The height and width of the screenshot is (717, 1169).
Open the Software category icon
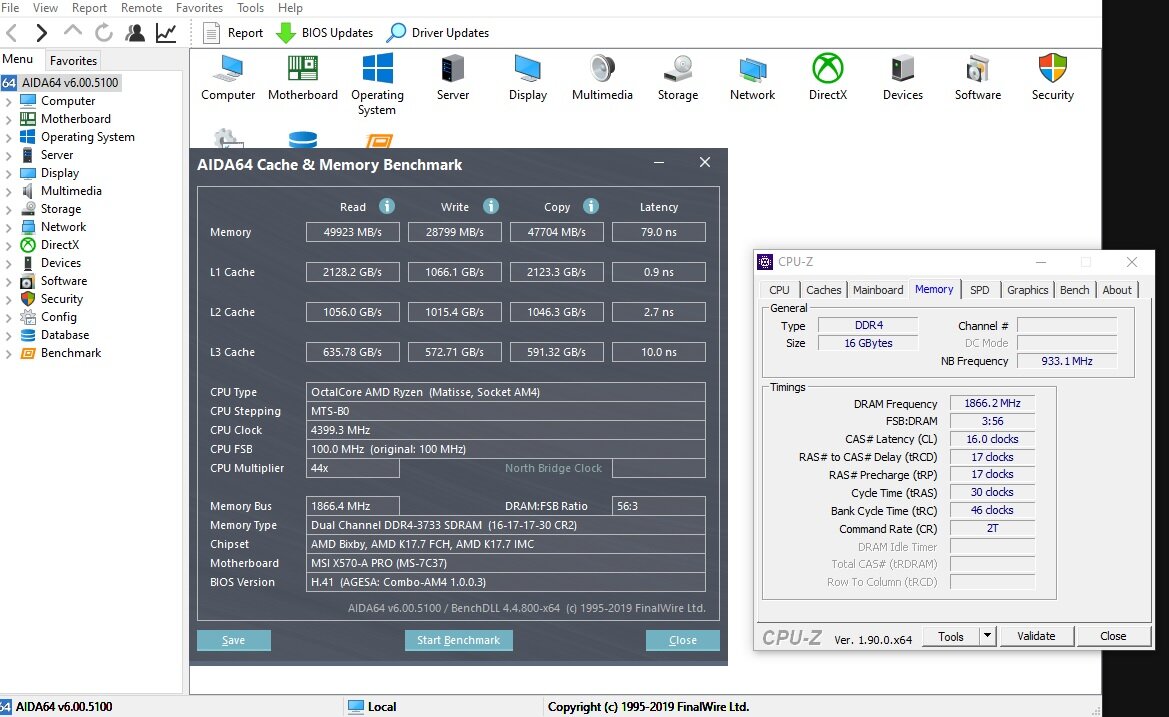(977, 78)
